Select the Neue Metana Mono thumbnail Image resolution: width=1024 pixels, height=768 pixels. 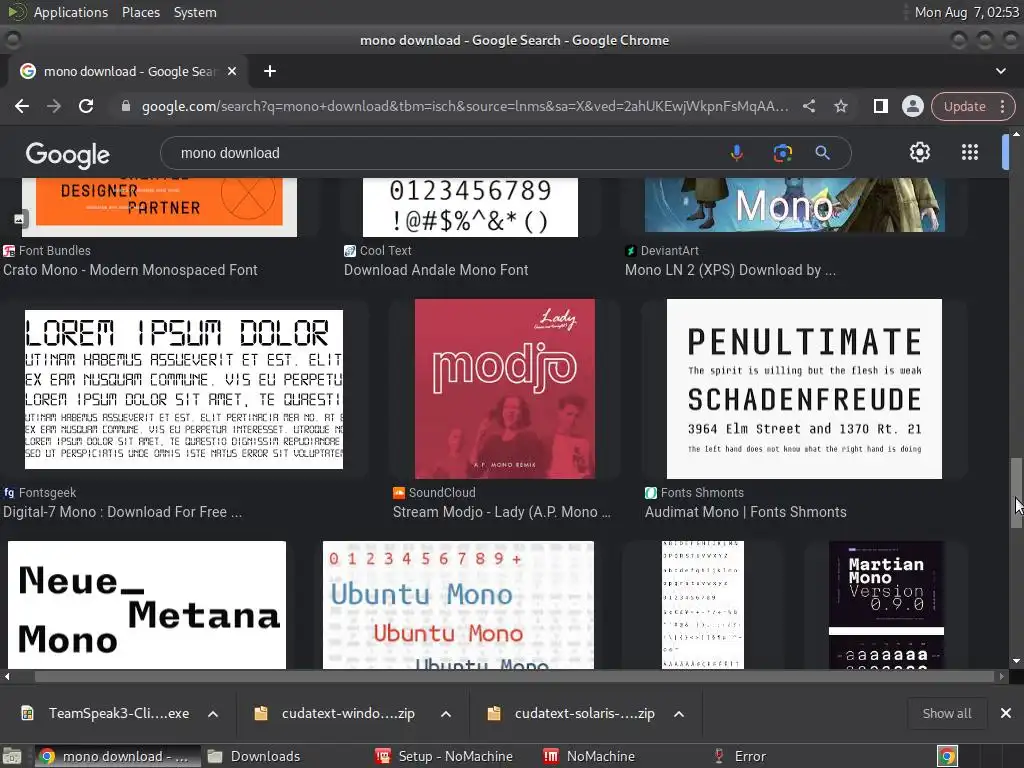[147, 605]
